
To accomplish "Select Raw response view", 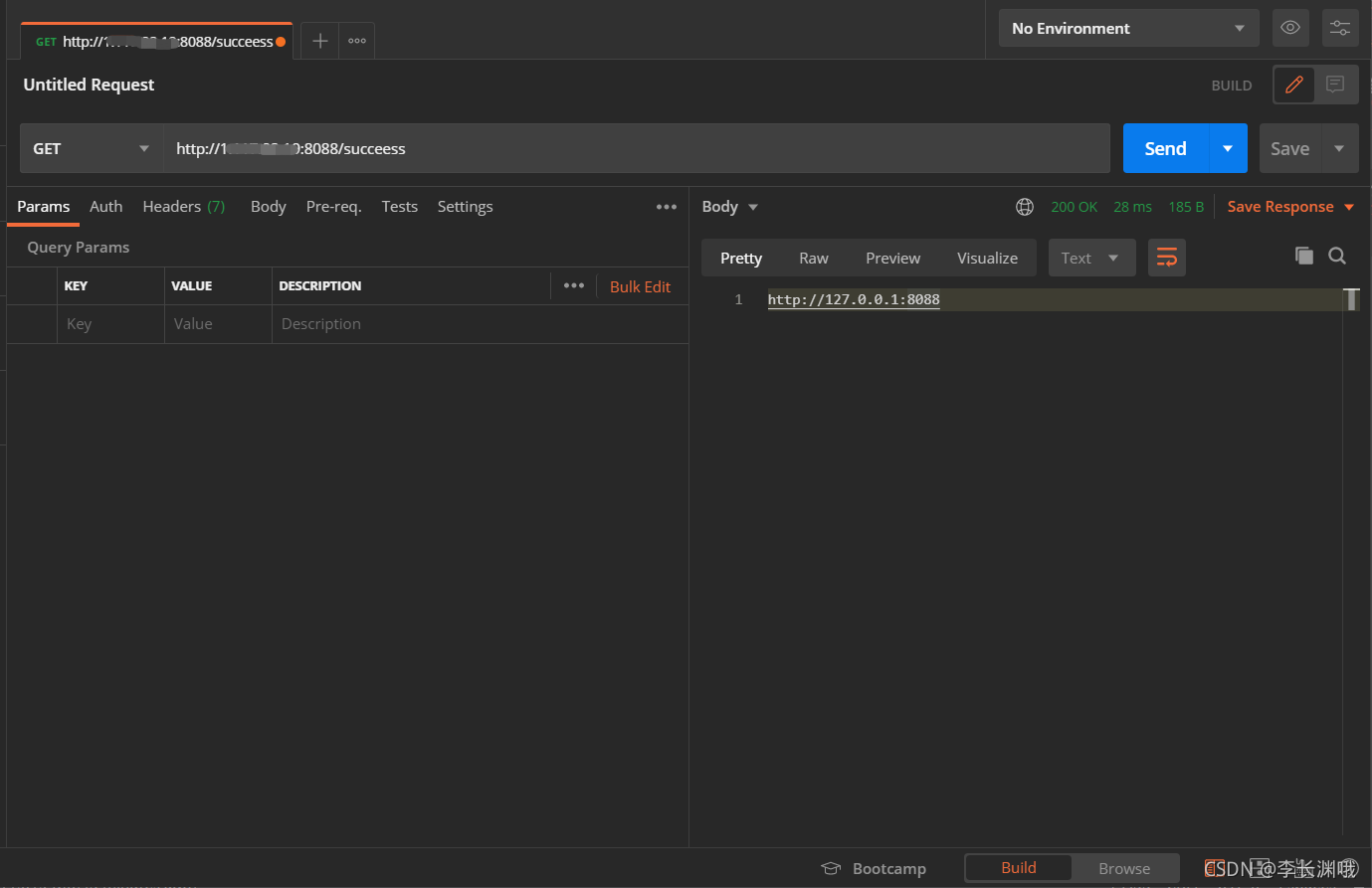I will [x=814, y=258].
